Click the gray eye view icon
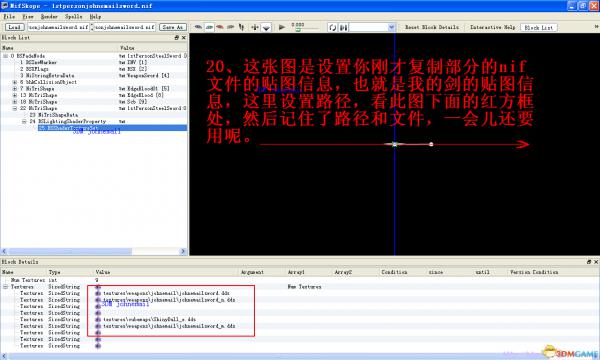The image size is (600, 360). pos(230,27)
